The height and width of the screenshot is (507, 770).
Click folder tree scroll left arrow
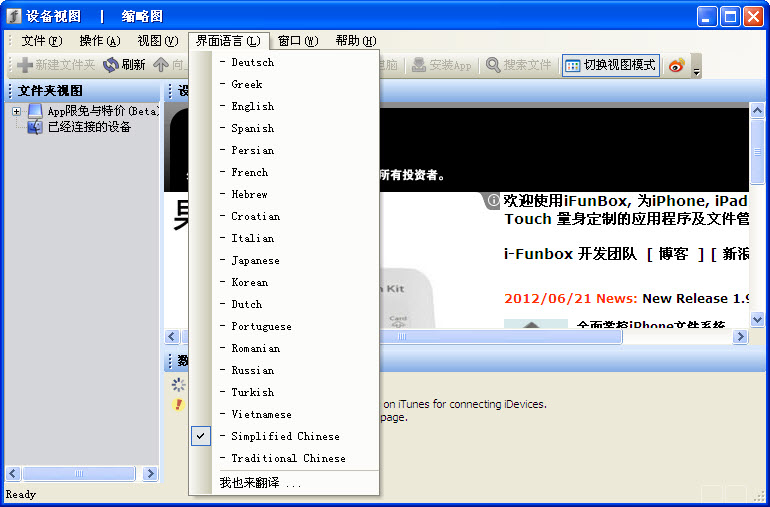[x=12, y=474]
